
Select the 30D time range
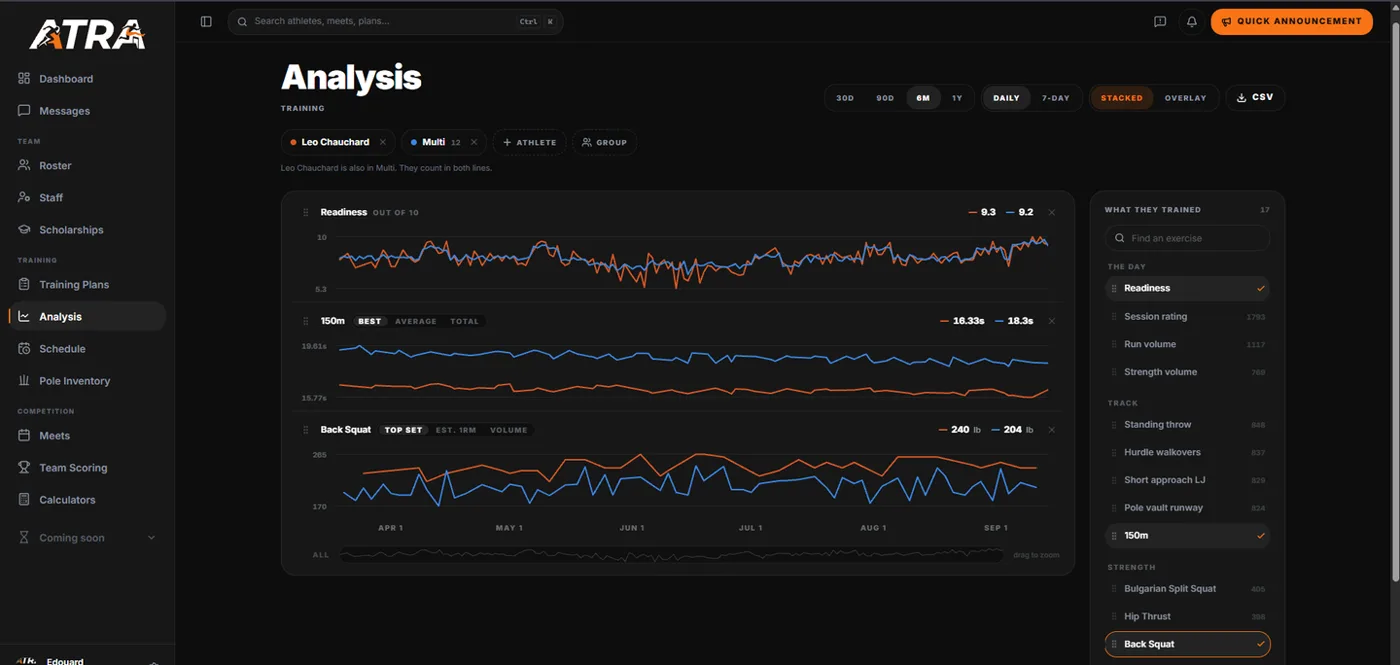point(845,98)
